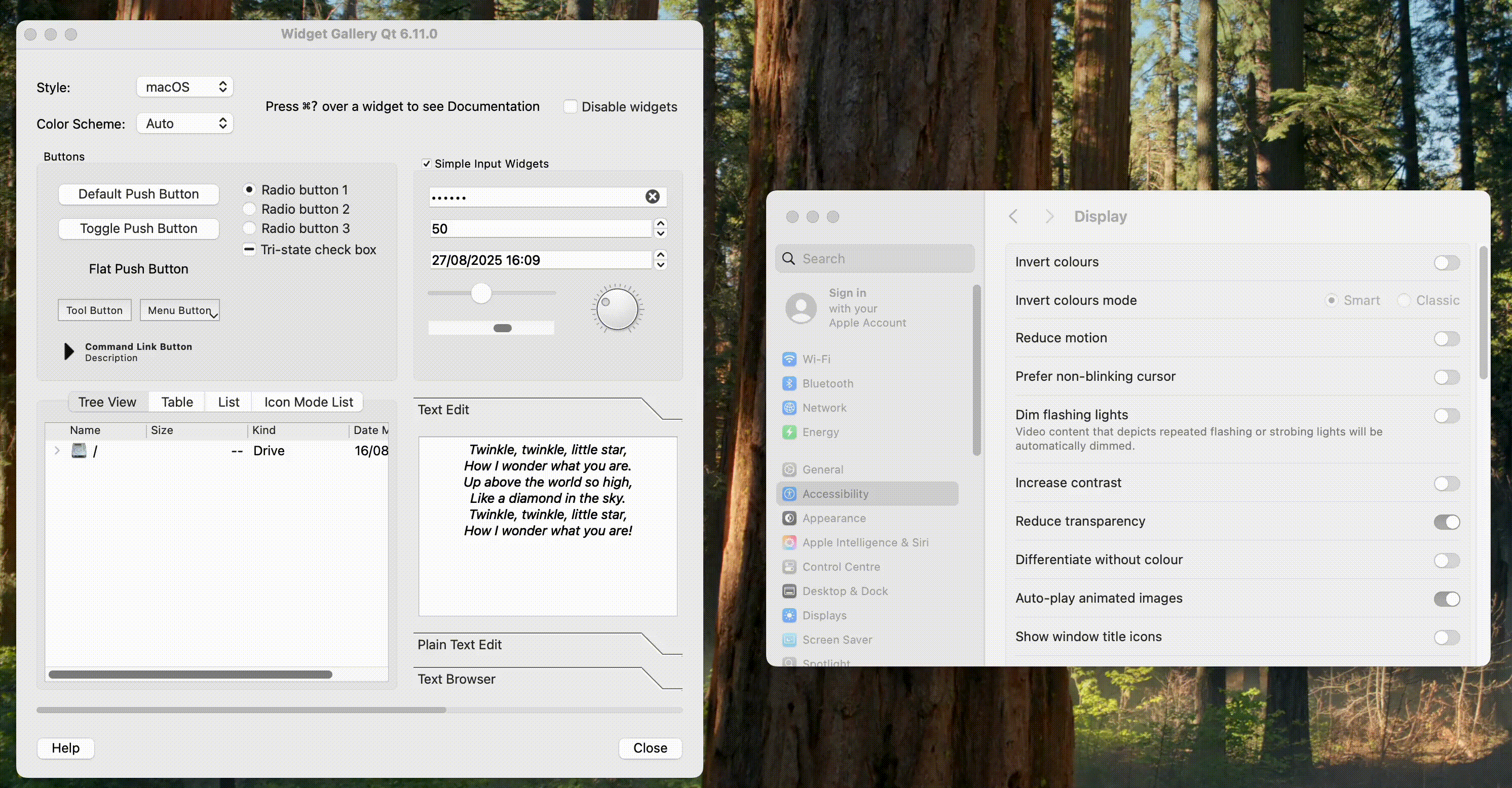
Task: Switch to the Icon Mode List tab
Action: pyautogui.click(x=308, y=402)
